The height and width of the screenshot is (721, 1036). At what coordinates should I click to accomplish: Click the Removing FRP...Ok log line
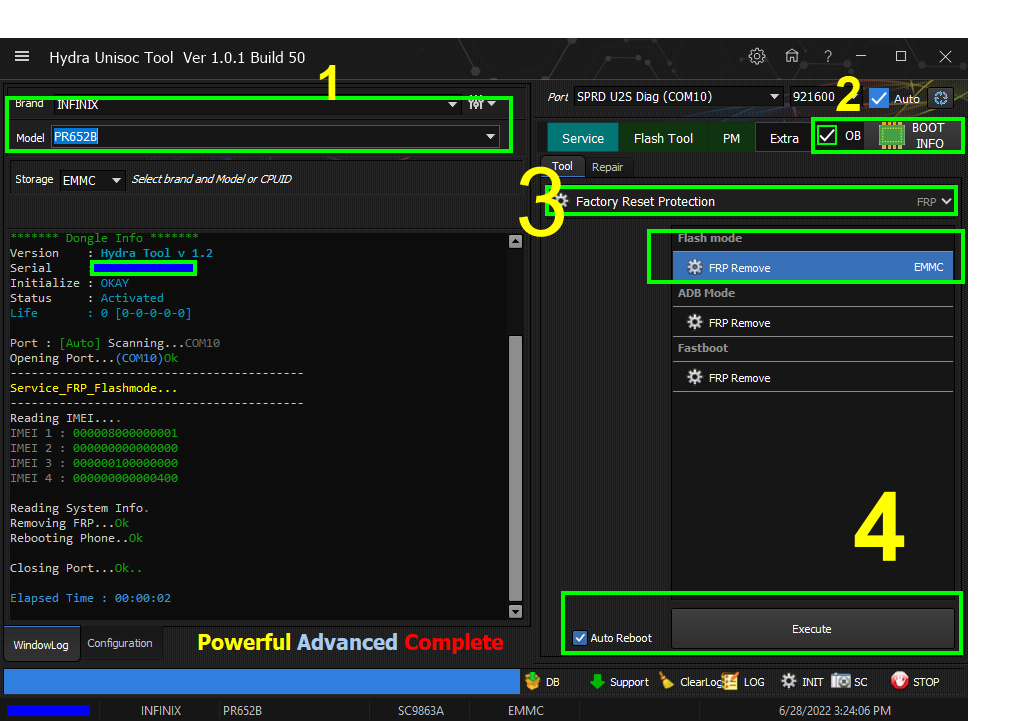click(x=69, y=523)
